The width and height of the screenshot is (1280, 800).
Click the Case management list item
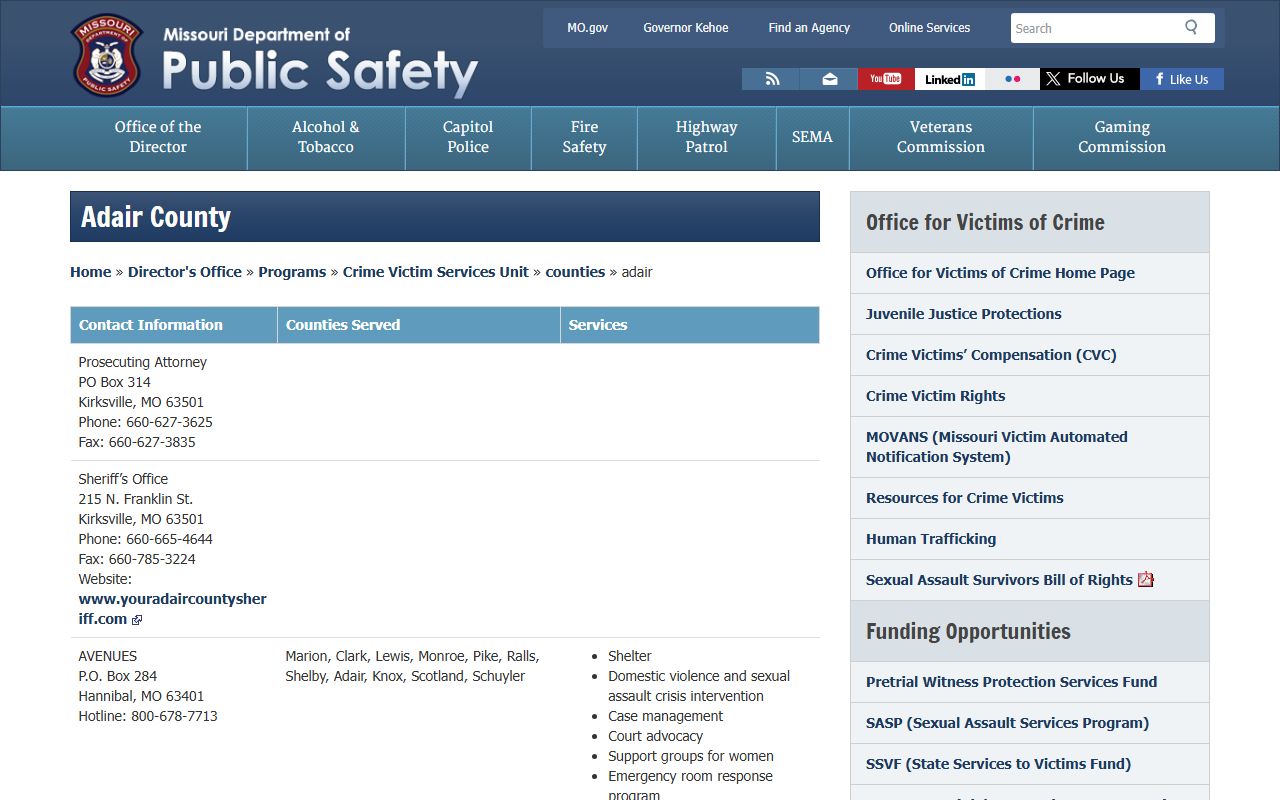click(665, 716)
